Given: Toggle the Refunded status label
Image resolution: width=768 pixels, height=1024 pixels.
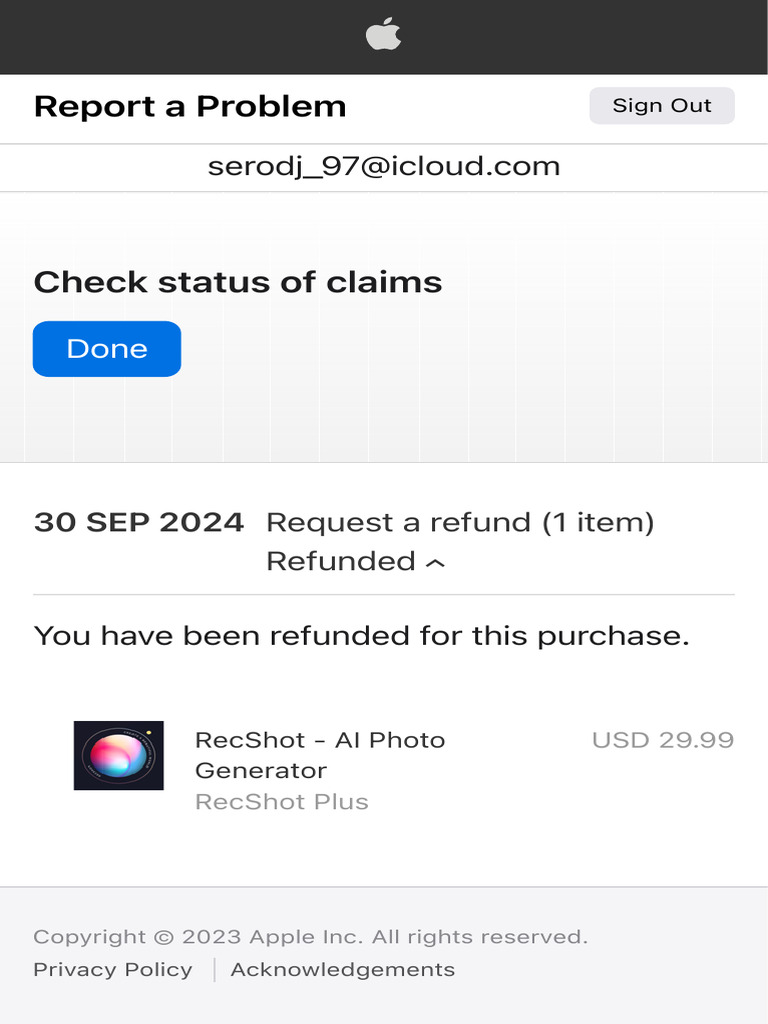Looking at the screenshot, I should (340, 561).
